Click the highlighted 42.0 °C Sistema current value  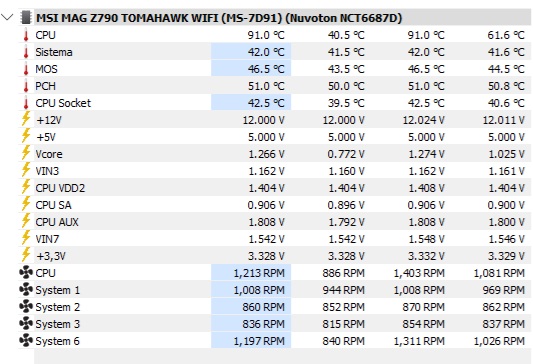click(266, 52)
